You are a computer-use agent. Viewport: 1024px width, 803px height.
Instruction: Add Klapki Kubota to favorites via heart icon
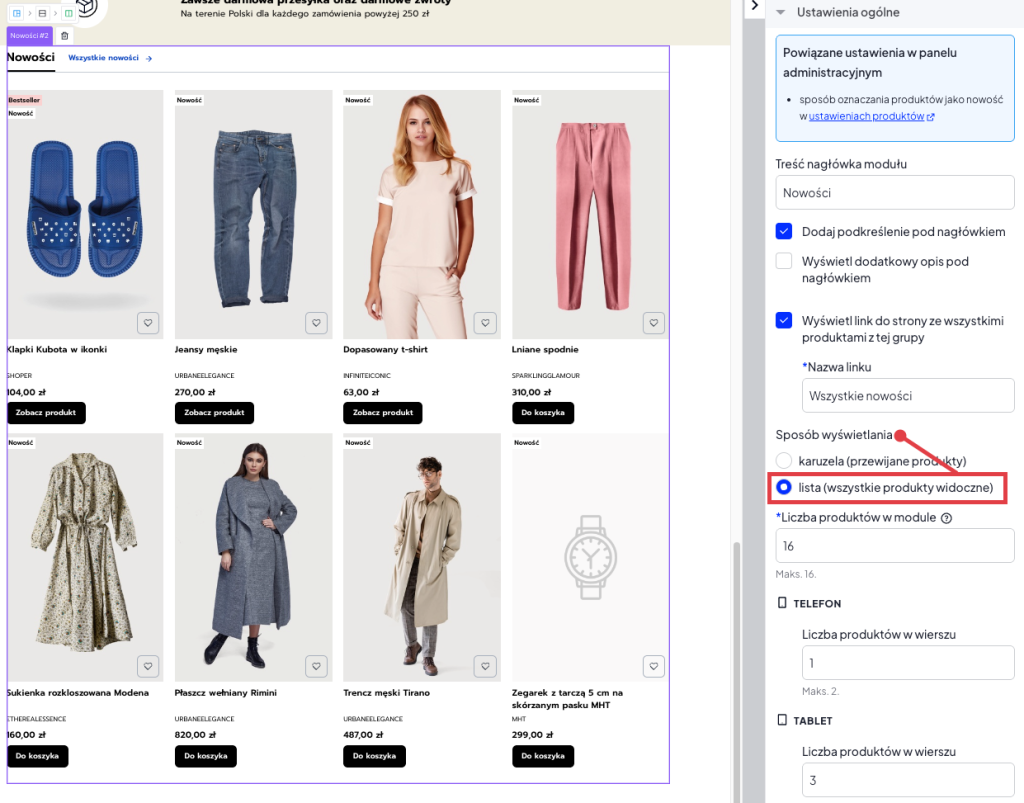coord(147,322)
